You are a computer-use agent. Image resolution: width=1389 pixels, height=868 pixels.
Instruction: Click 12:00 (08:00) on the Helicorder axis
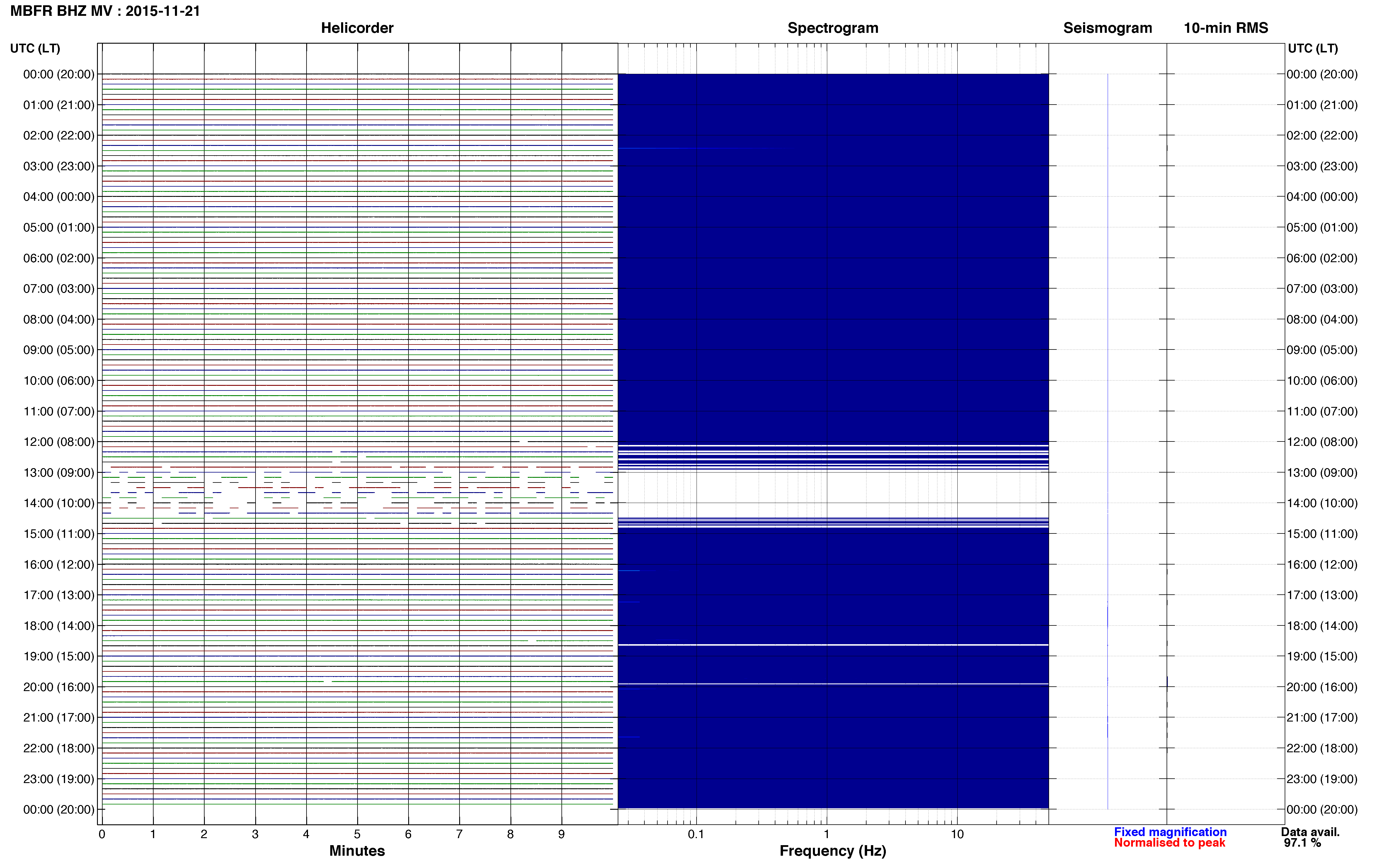click(59, 442)
